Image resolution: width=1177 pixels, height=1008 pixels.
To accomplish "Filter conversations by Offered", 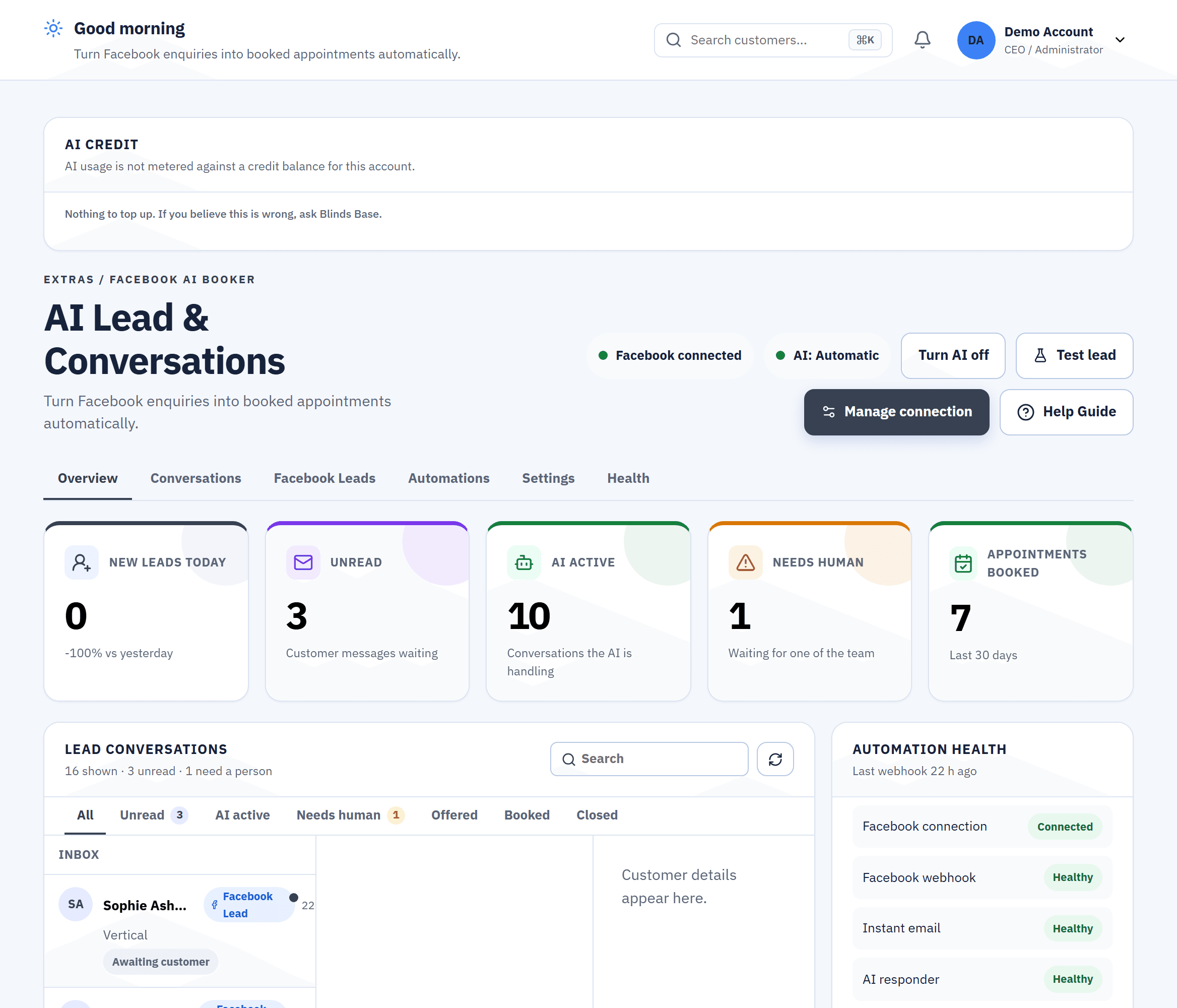I will point(454,815).
